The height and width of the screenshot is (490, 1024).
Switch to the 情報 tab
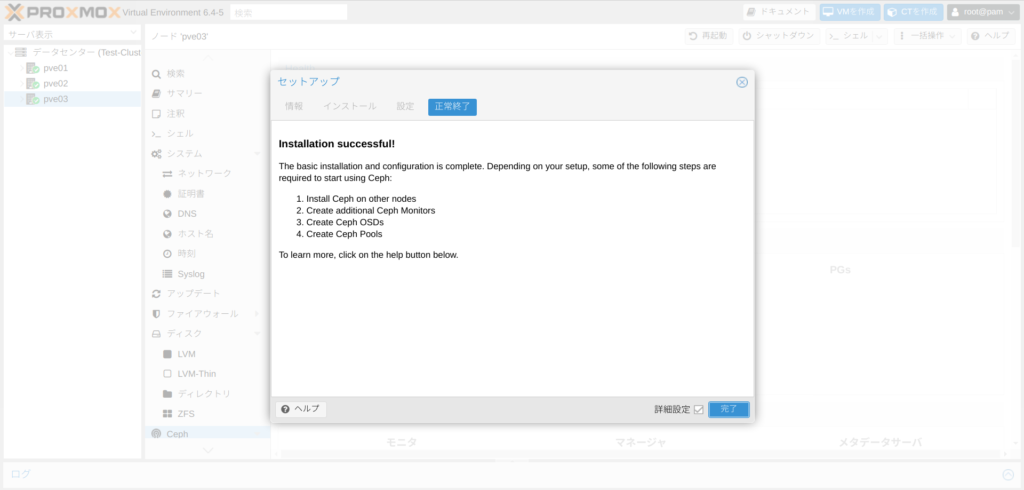[x=294, y=106]
